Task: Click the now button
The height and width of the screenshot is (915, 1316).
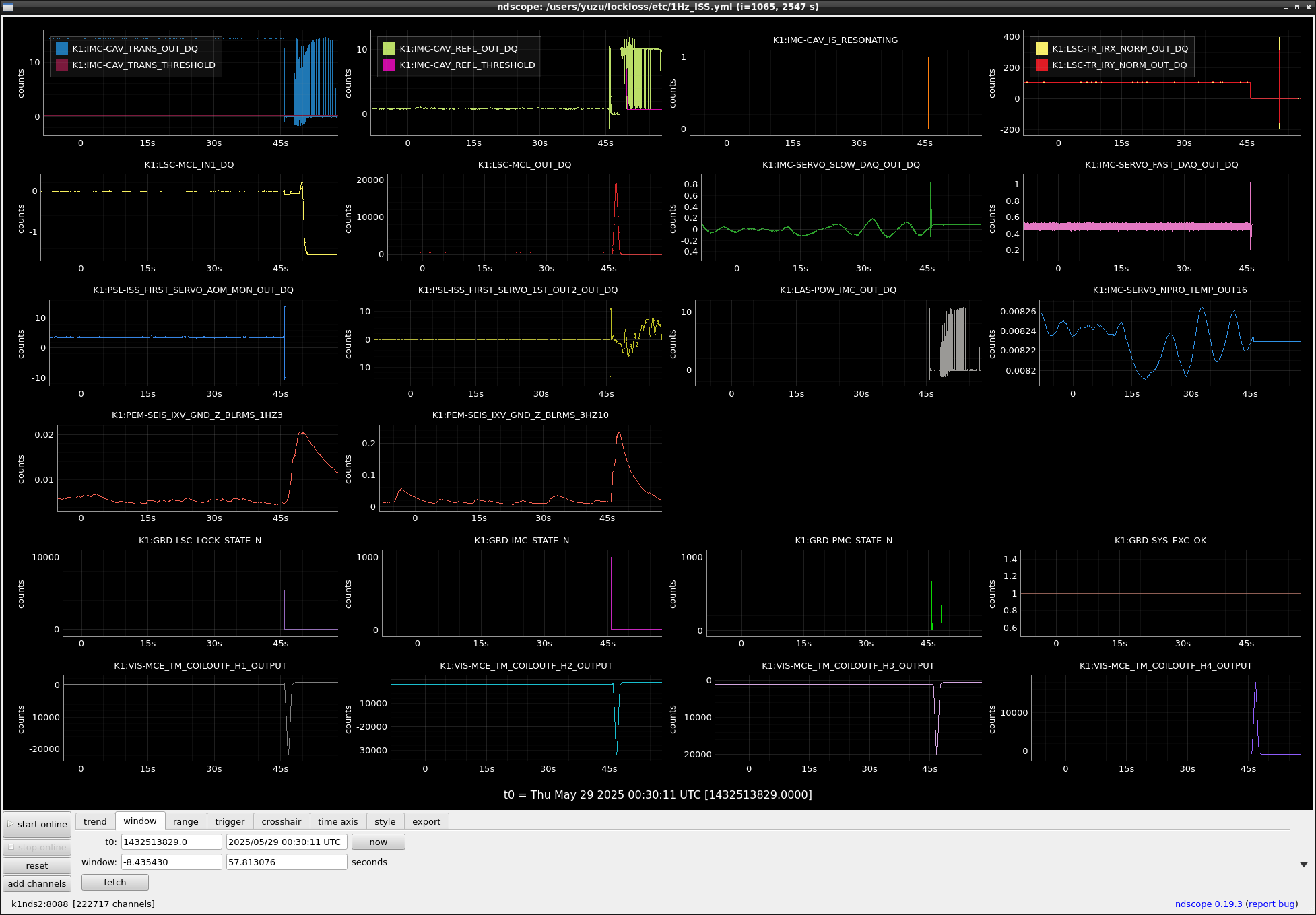Action: [x=379, y=842]
